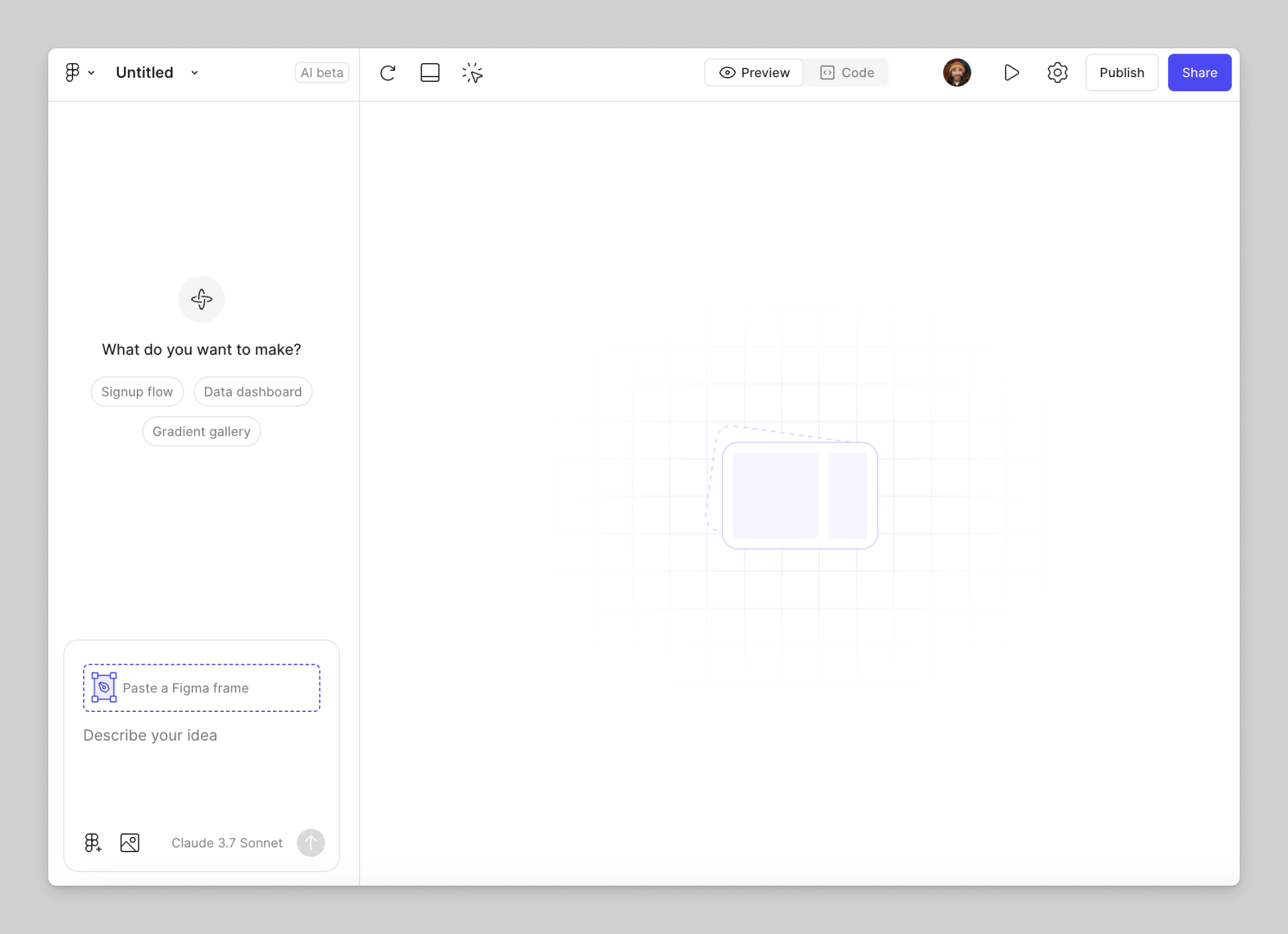Screen dimensions: 1288x934
Task: Open the settings gear icon
Action: (x=1058, y=72)
